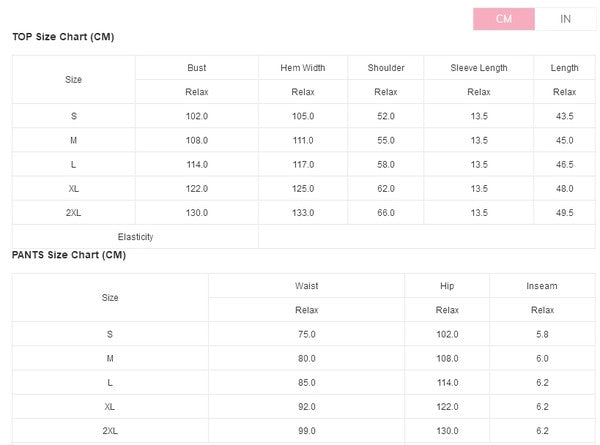Click the 2XL hem width value 133.0

(303, 213)
